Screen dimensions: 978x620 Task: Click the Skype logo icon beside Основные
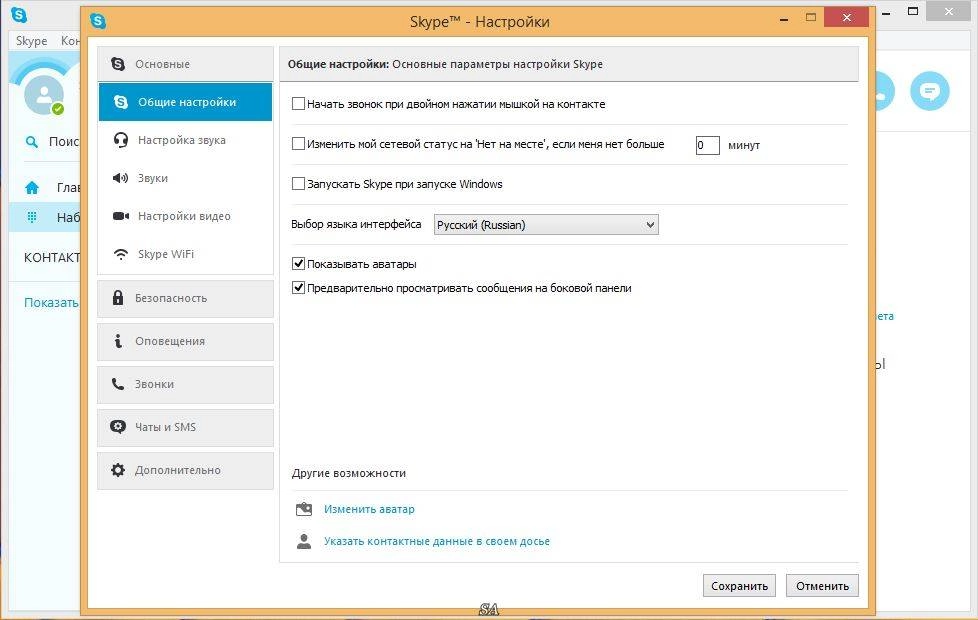(x=118, y=64)
